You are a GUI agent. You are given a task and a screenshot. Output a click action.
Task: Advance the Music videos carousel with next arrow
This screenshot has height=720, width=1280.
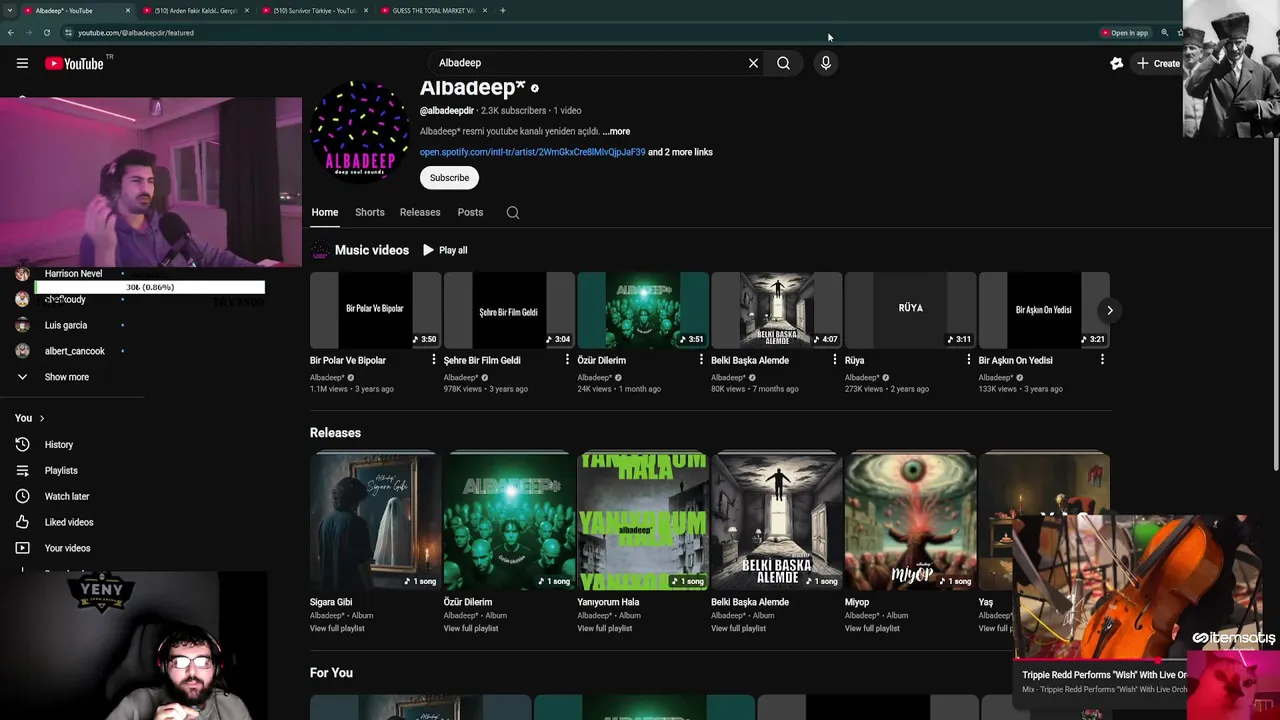[x=1109, y=310]
